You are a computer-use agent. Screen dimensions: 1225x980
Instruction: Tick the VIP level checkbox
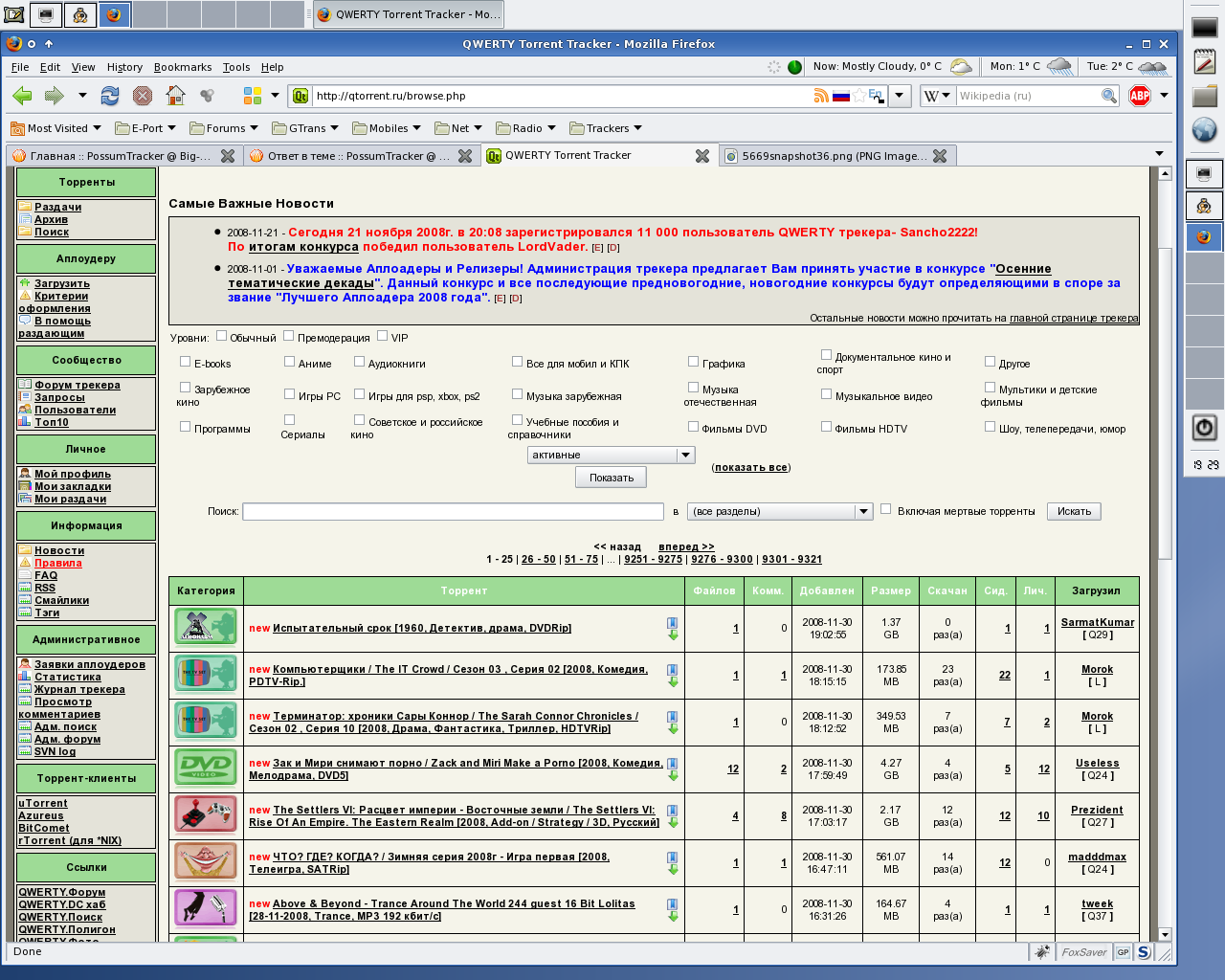pos(383,336)
